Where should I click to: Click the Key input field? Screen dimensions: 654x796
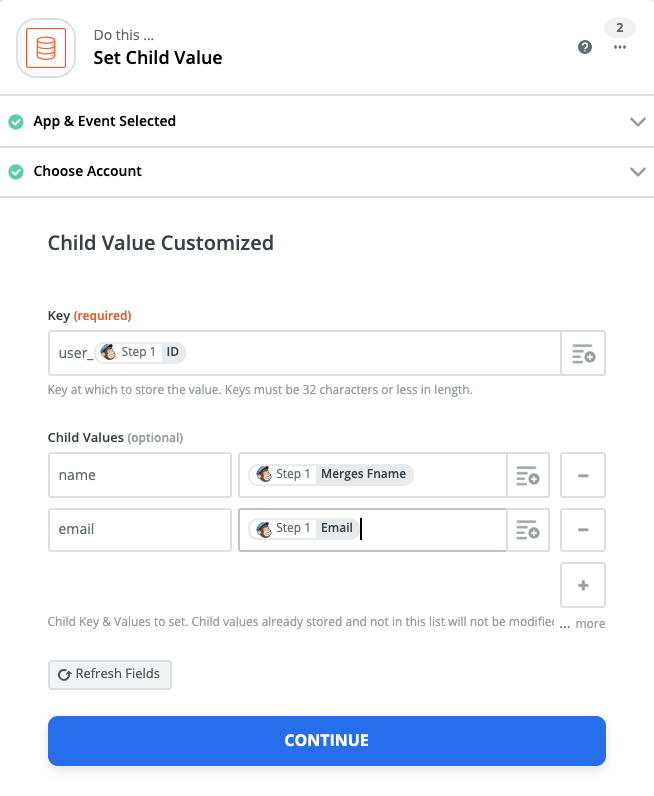(370, 353)
